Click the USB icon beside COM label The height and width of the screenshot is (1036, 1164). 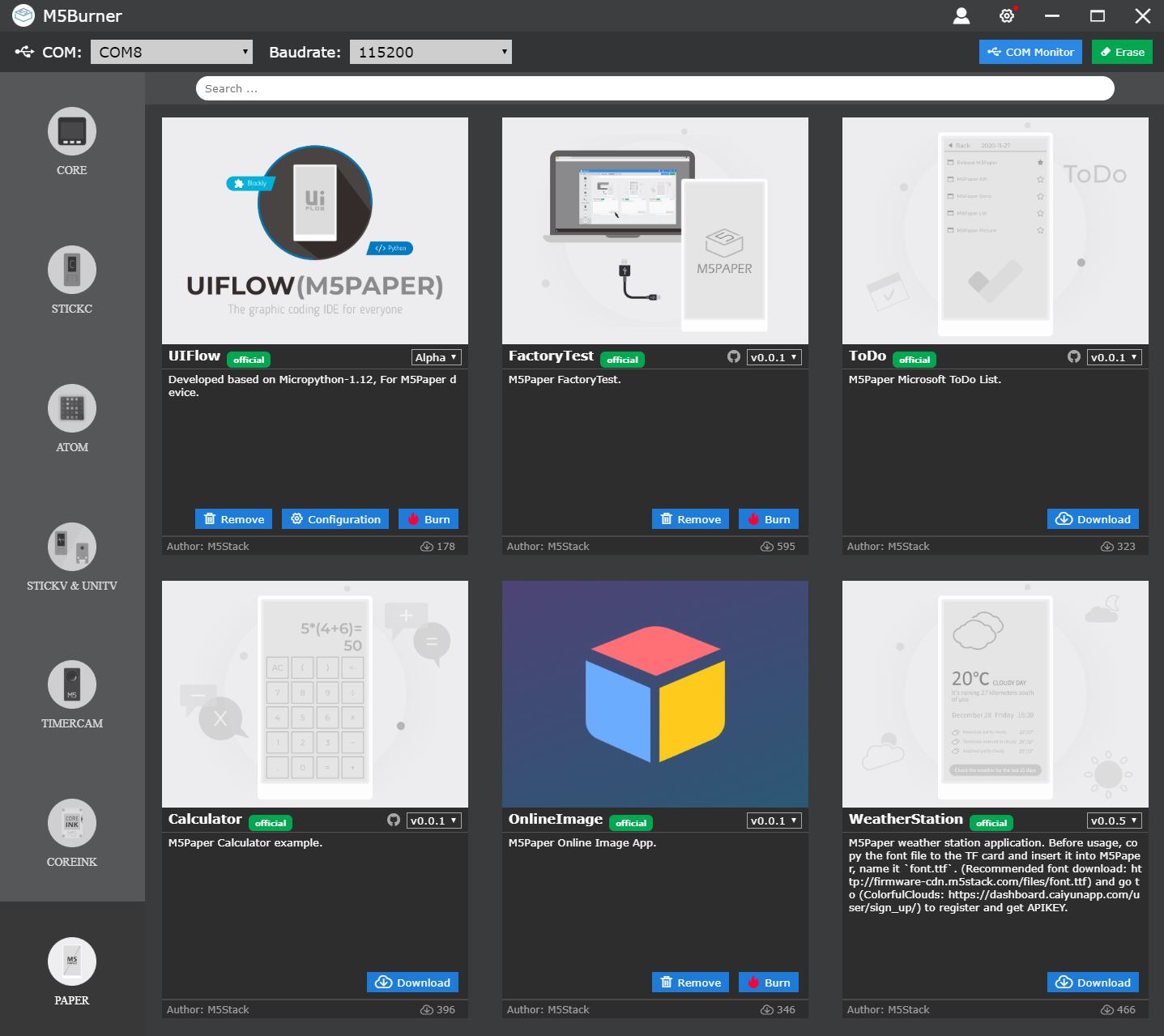(x=24, y=52)
